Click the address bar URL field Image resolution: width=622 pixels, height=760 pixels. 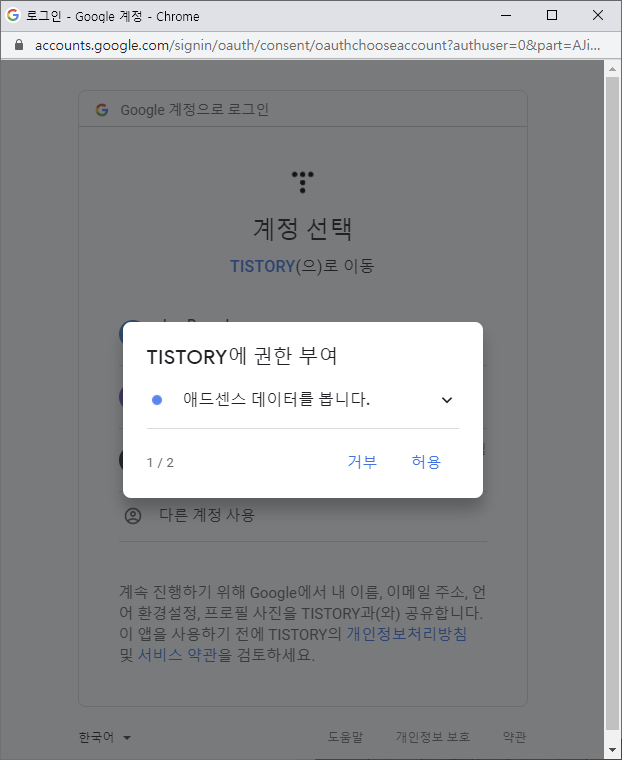(x=318, y=46)
